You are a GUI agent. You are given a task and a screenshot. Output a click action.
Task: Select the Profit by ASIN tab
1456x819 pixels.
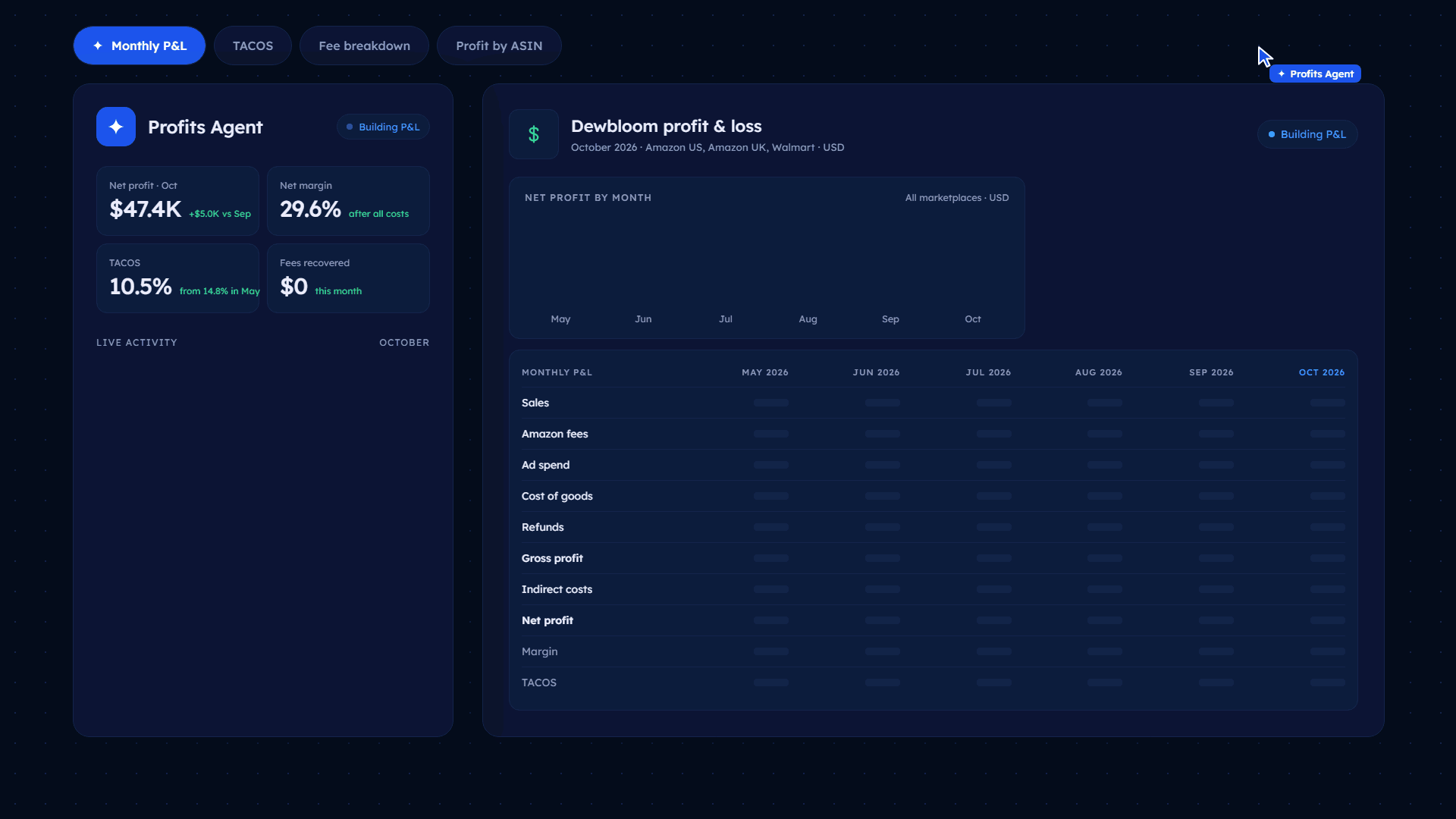(x=499, y=45)
